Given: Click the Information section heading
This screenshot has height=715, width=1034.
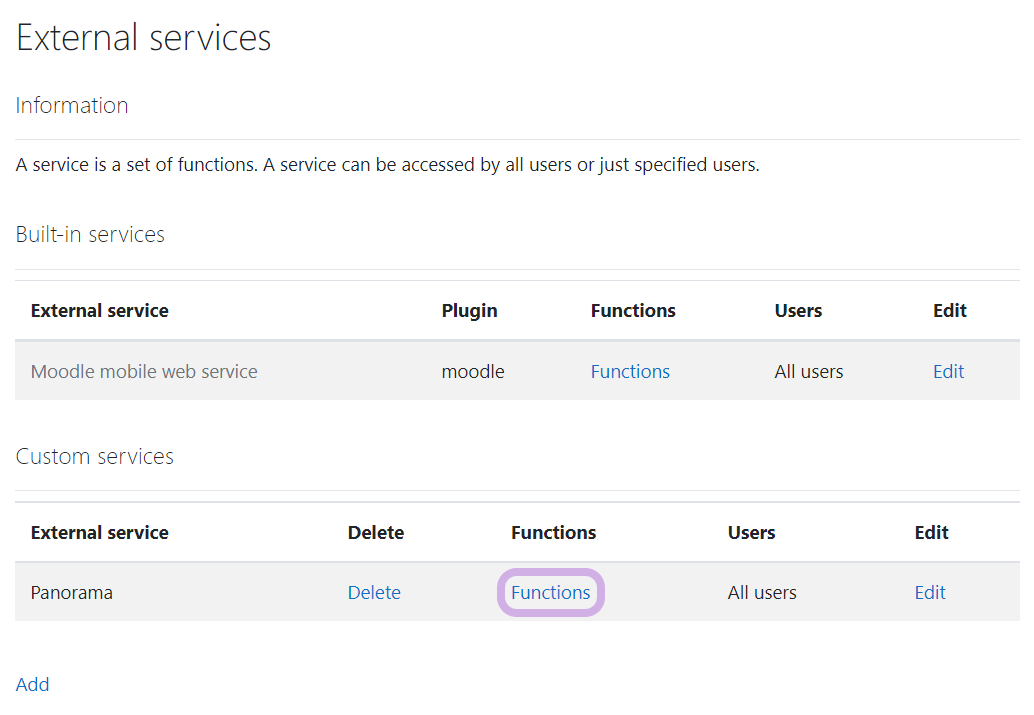Looking at the screenshot, I should (72, 106).
